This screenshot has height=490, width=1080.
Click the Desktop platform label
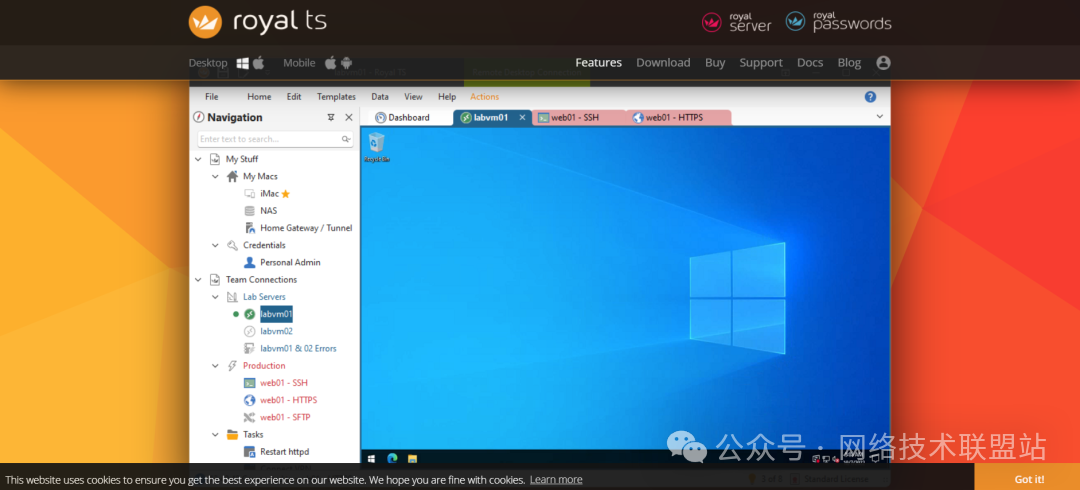pos(208,63)
